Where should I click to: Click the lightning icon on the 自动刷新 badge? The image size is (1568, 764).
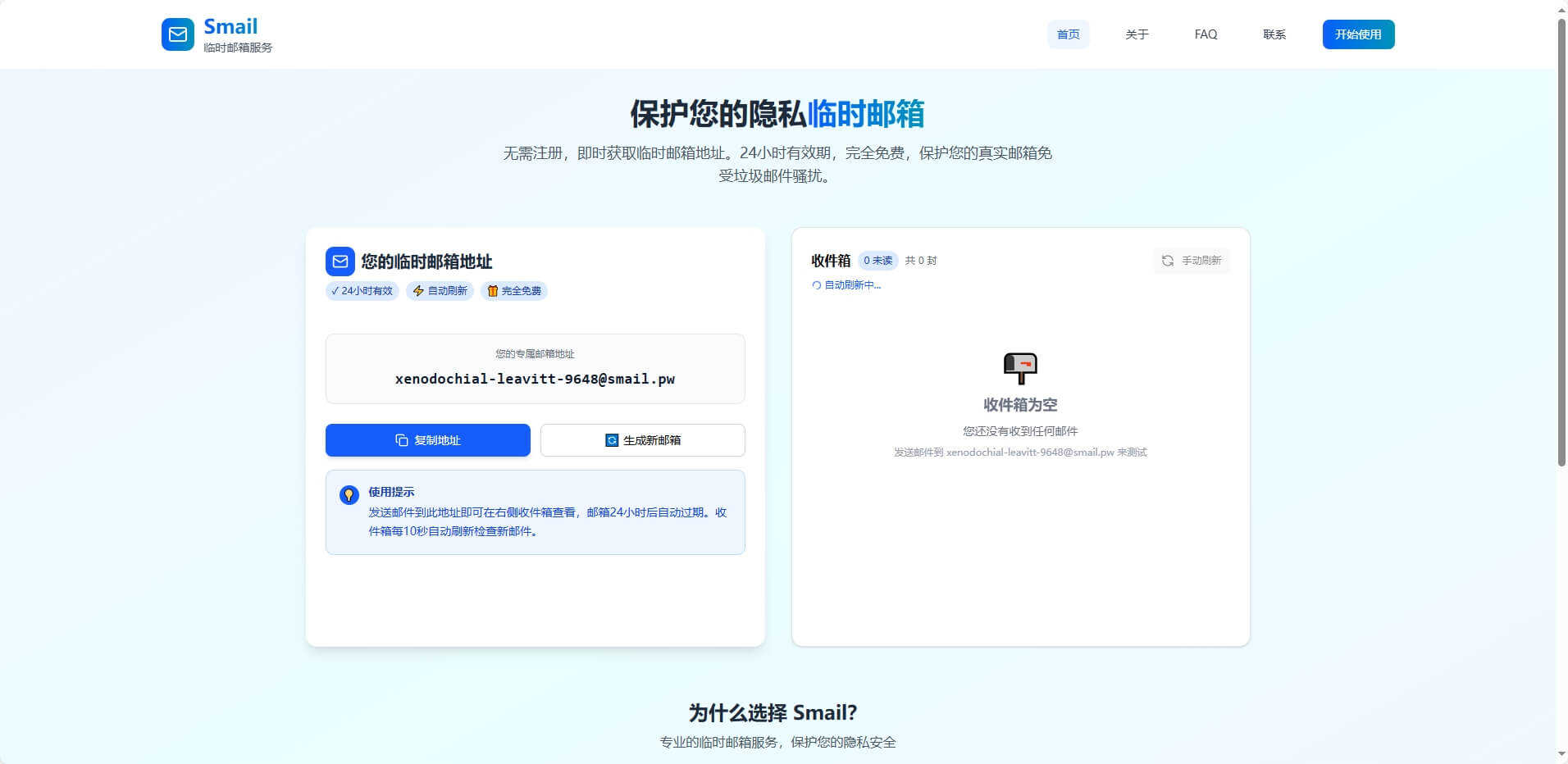(x=417, y=290)
